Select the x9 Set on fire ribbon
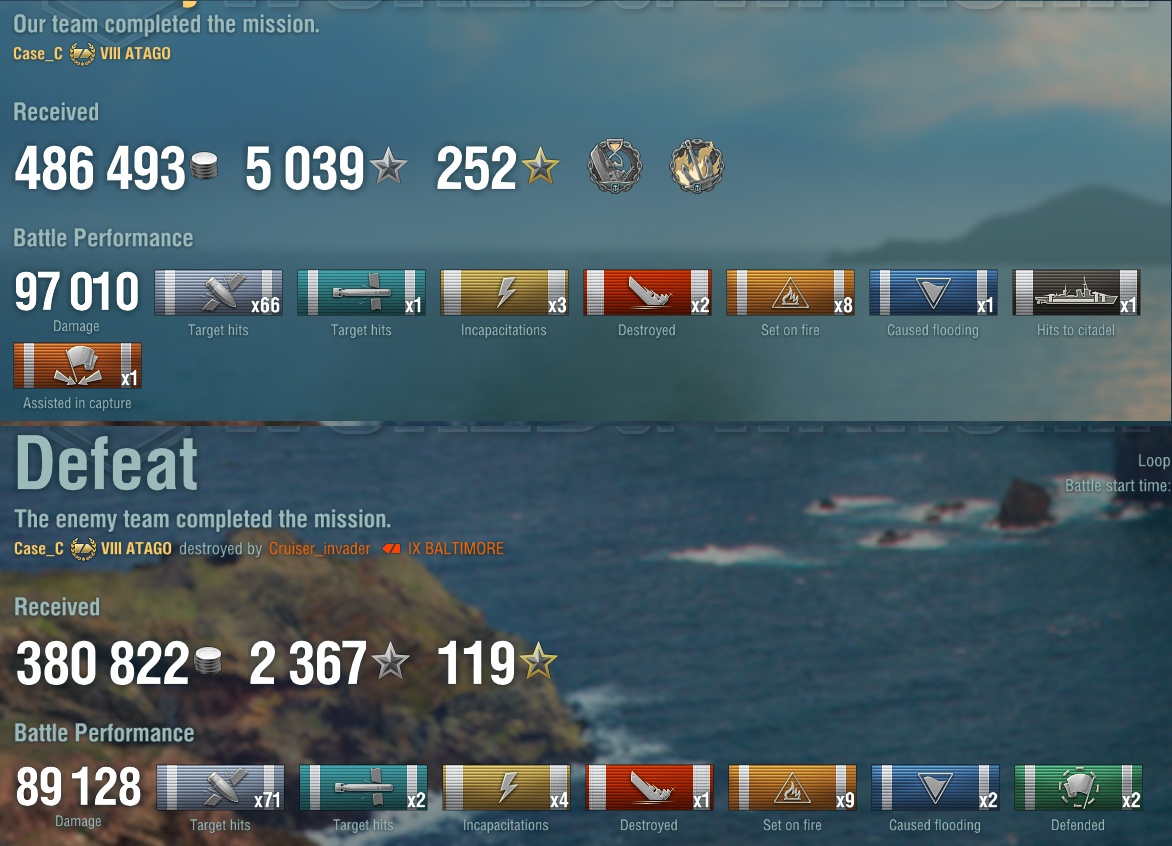Image resolution: width=1172 pixels, height=846 pixels. point(792,788)
